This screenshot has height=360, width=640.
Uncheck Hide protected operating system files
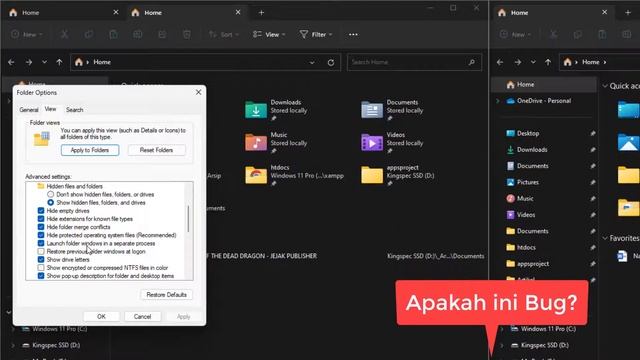(x=41, y=235)
